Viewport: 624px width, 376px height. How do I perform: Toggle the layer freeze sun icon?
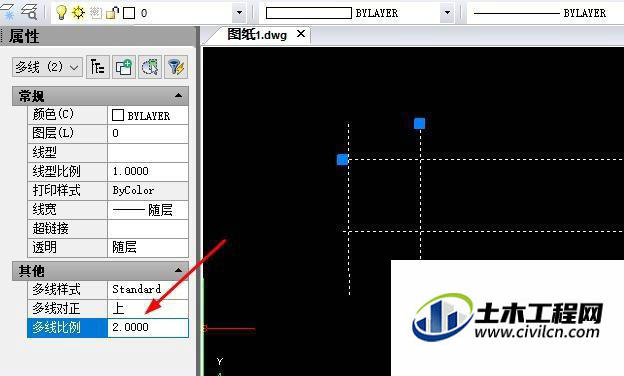click(78, 13)
